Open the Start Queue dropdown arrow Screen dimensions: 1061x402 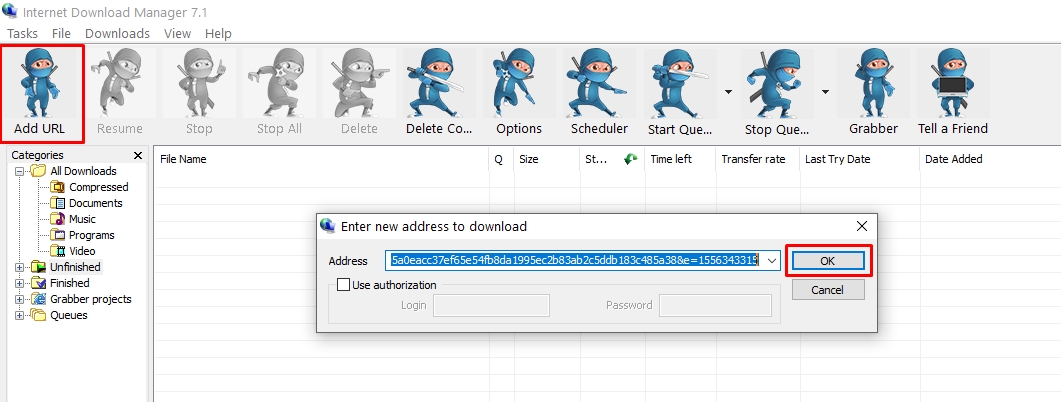click(x=728, y=91)
